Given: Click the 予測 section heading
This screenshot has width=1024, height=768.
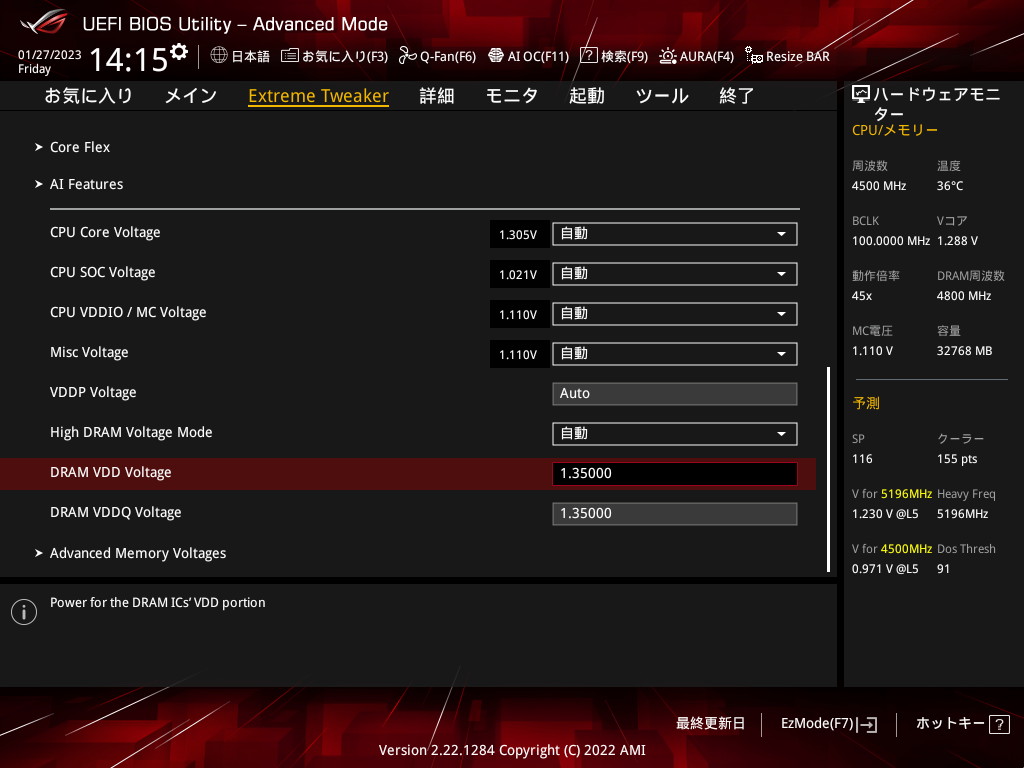Looking at the screenshot, I should click(x=866, y=403).
